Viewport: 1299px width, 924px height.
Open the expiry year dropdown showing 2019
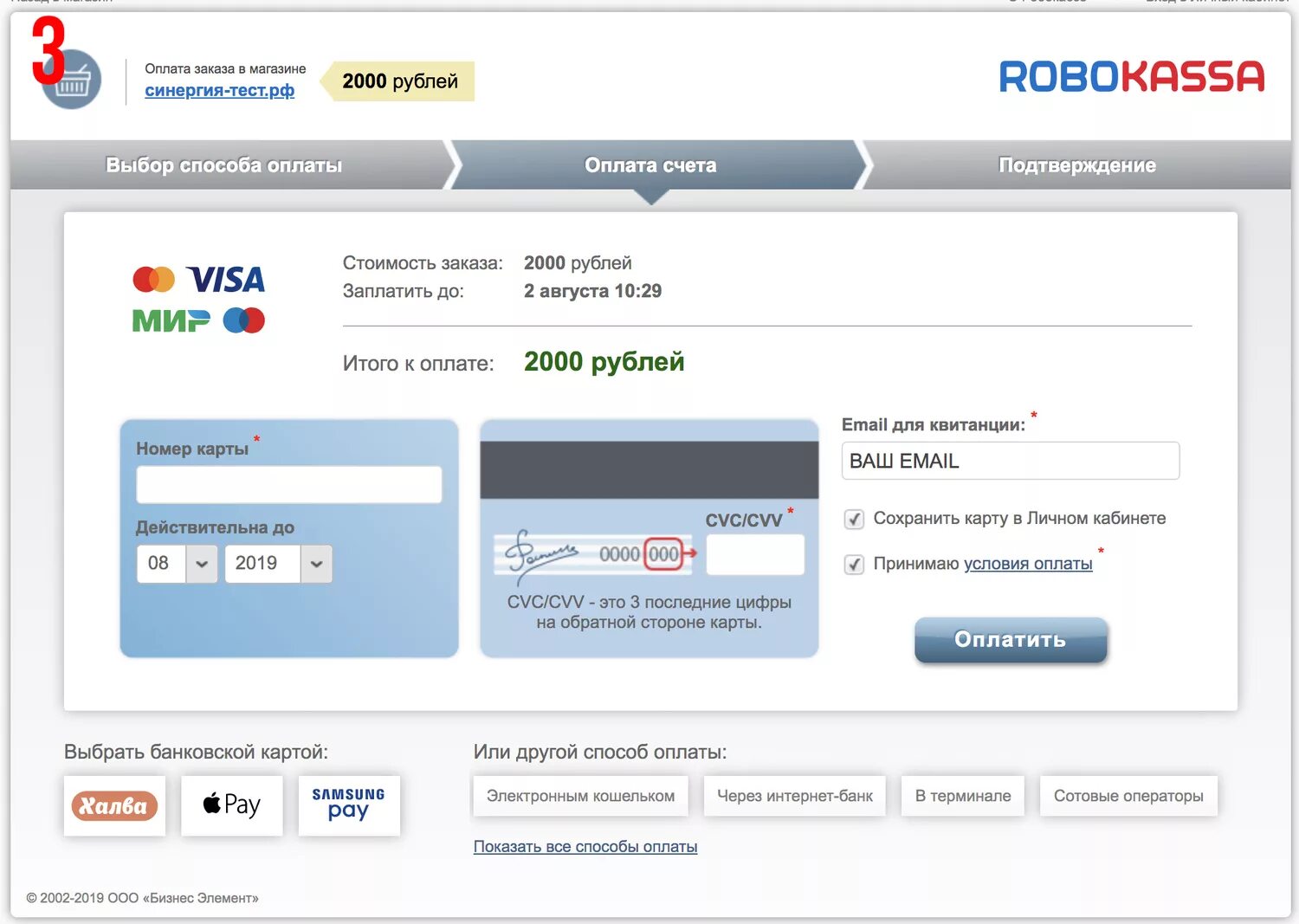278,564
